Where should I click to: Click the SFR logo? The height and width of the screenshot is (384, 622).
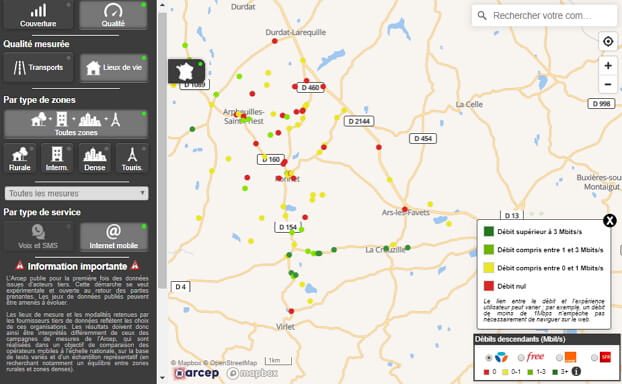coord(605,357)
